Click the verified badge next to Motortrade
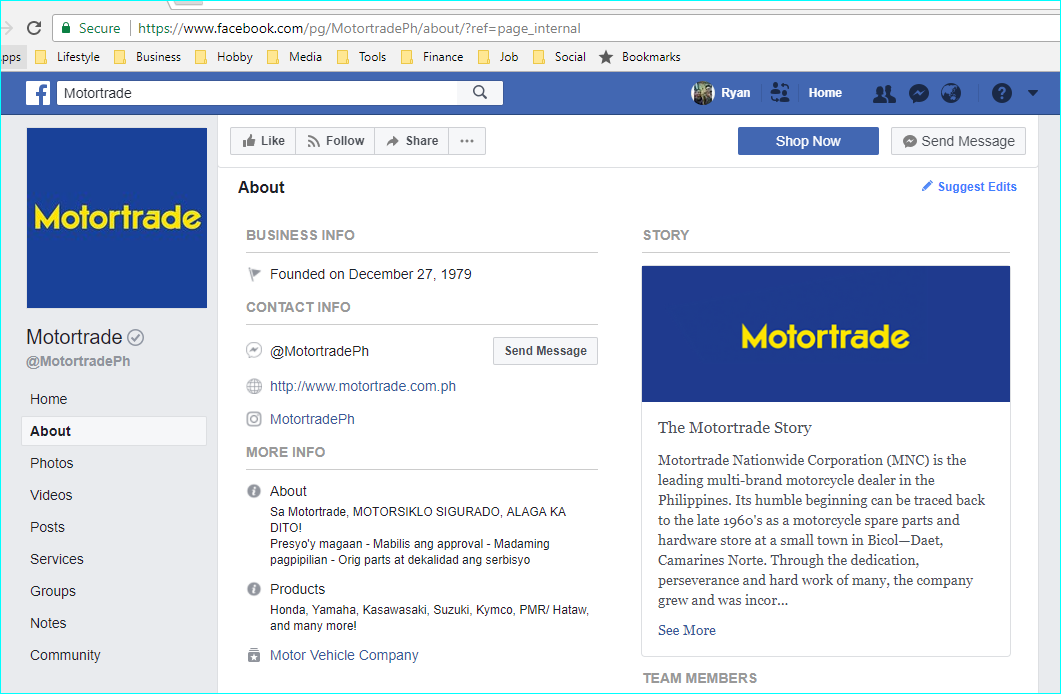The image size is (1061, 694). 136,337
